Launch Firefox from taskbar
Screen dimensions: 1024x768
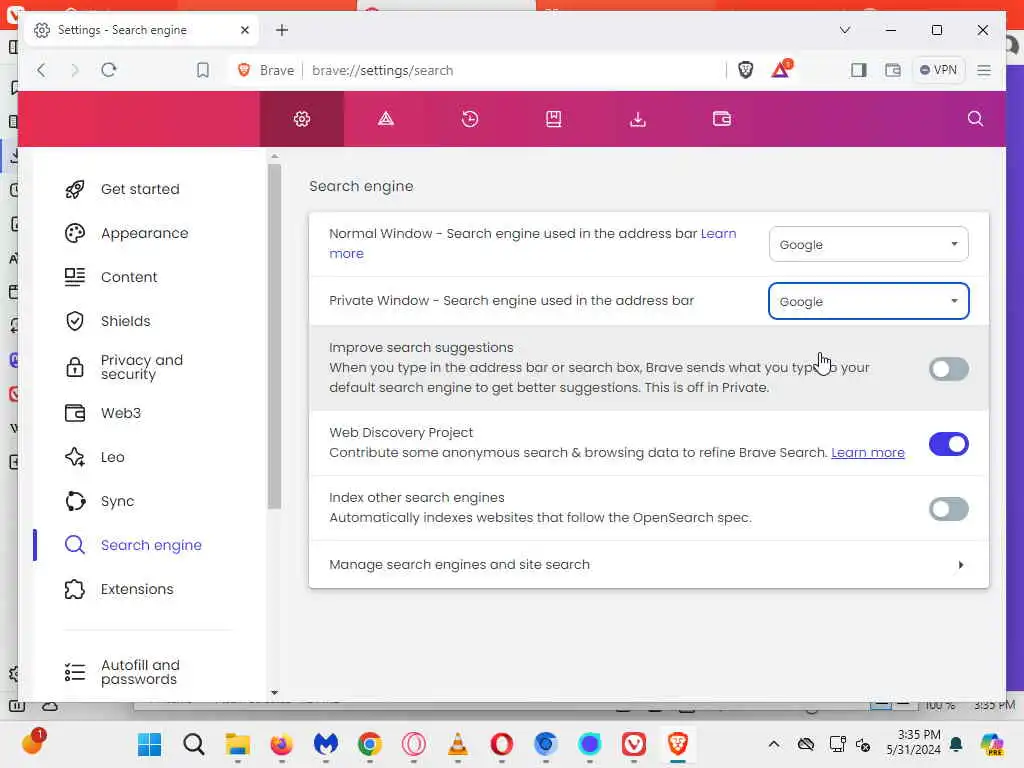[281, 744]
